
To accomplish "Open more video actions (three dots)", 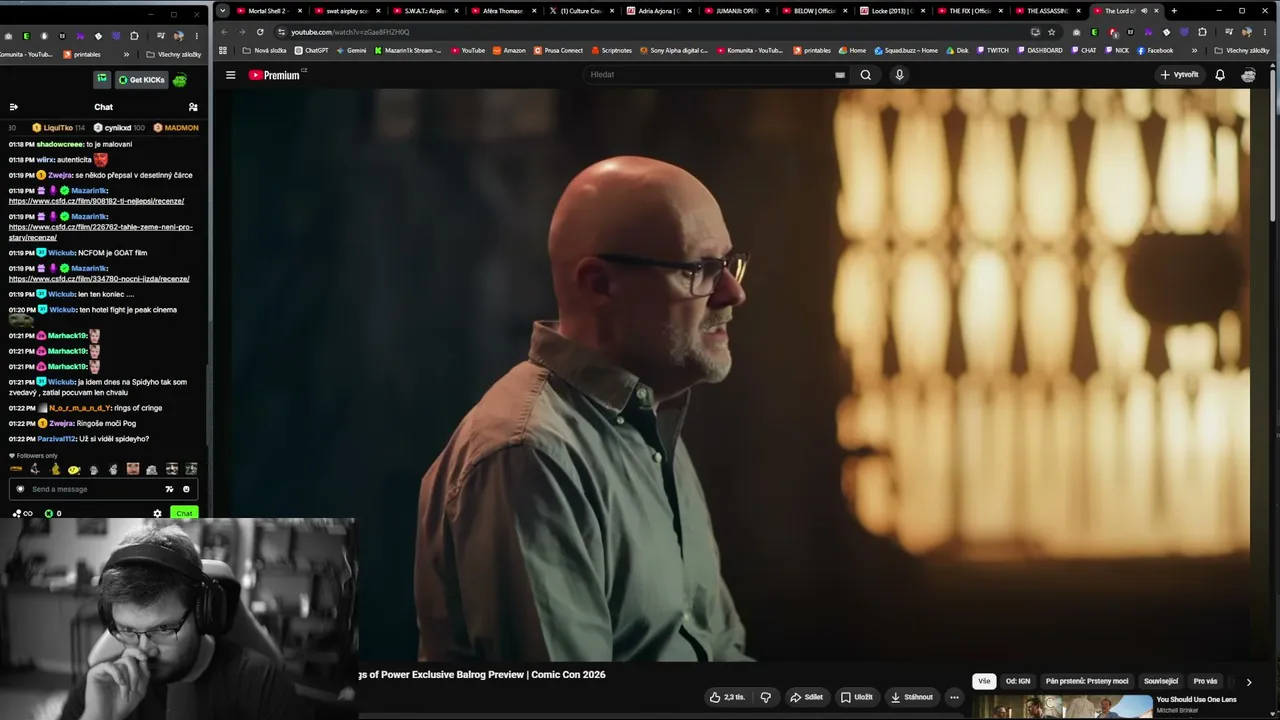I will (x=954, y=697).
